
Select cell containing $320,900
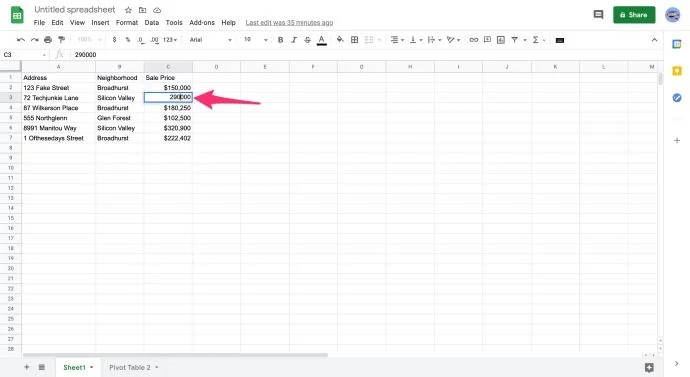click(168, 128)
